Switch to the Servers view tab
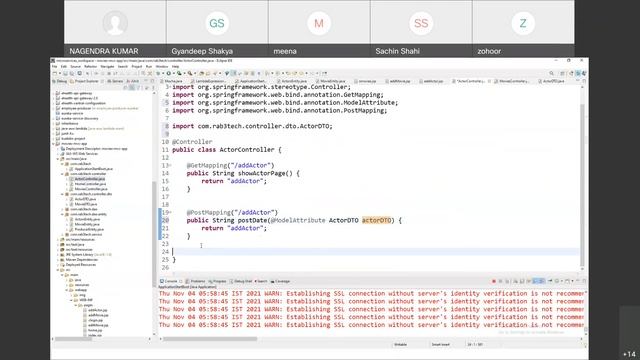The image size is (640, 360). (115, 81)
